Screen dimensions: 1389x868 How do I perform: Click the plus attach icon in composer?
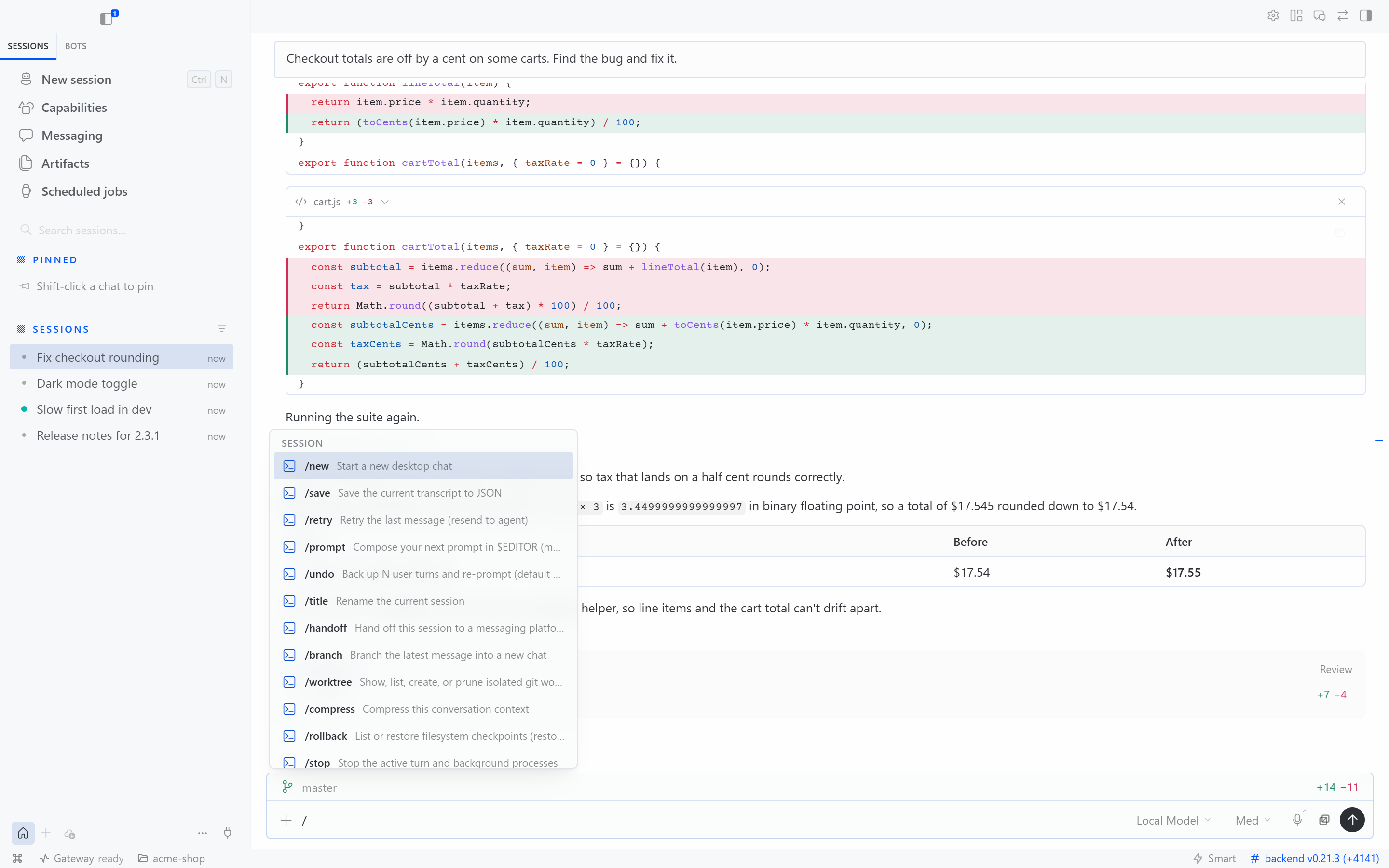[x=286, y=820]
